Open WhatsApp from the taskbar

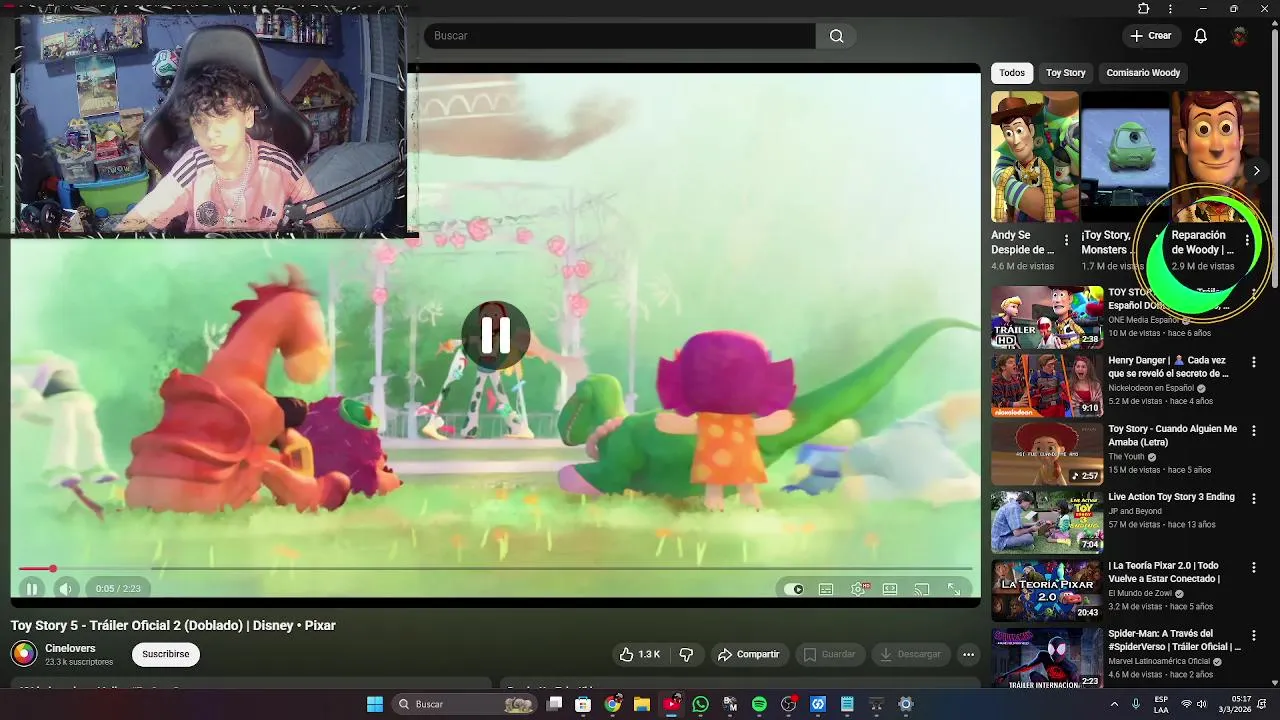[x=700, y=704]
